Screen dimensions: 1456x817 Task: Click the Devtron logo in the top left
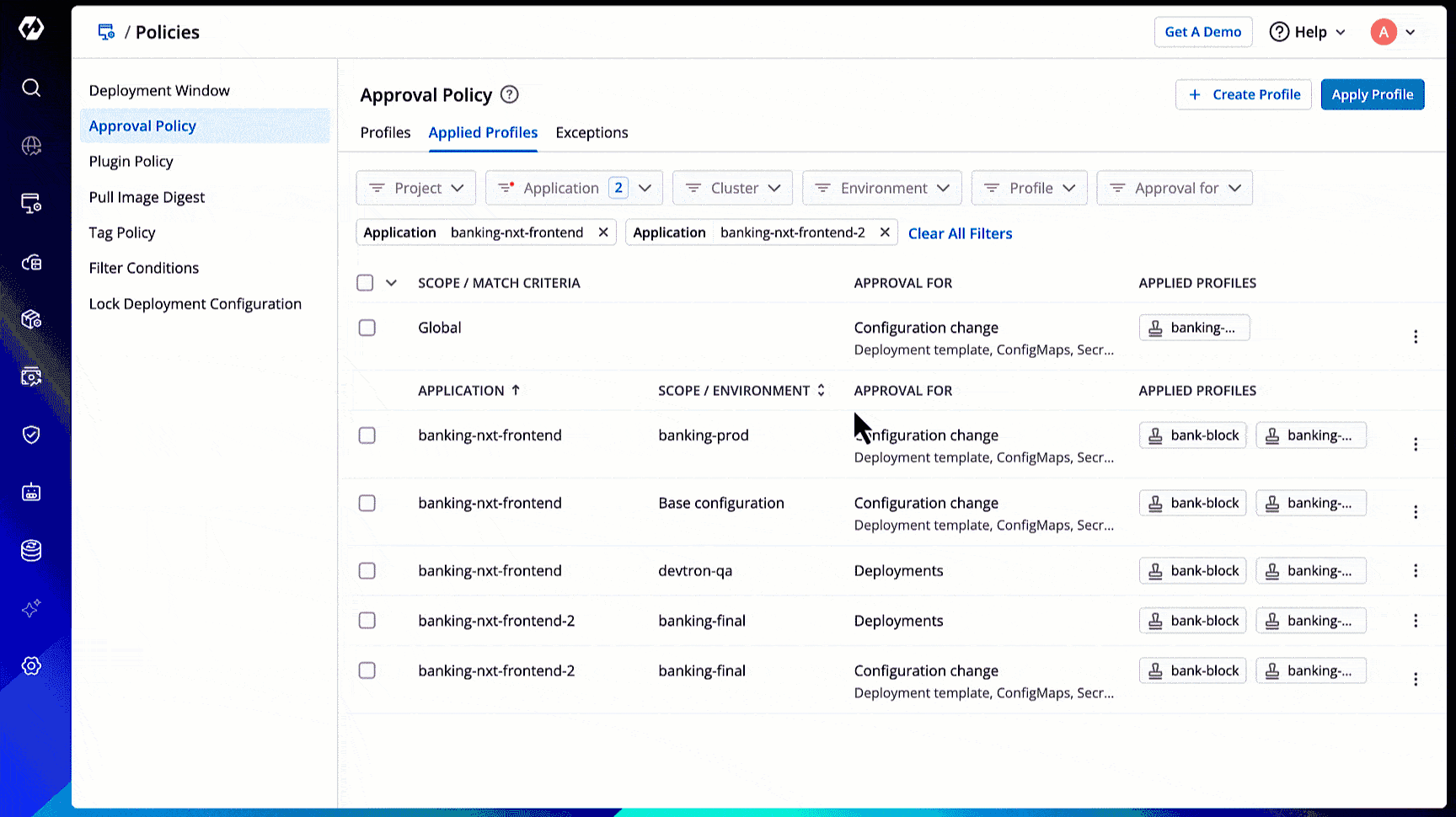pos(31,29)
